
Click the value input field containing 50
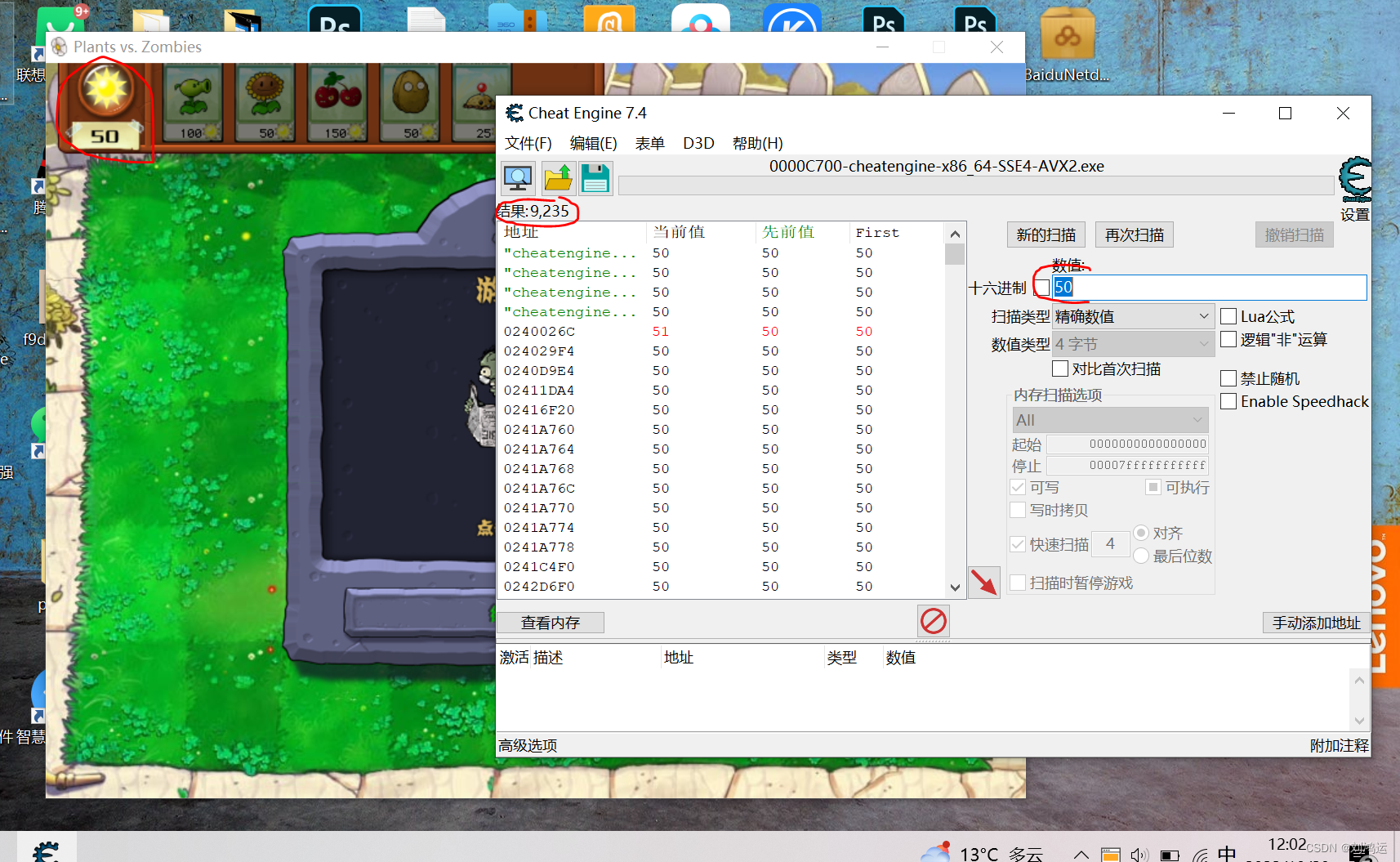tap(1210, 287)
